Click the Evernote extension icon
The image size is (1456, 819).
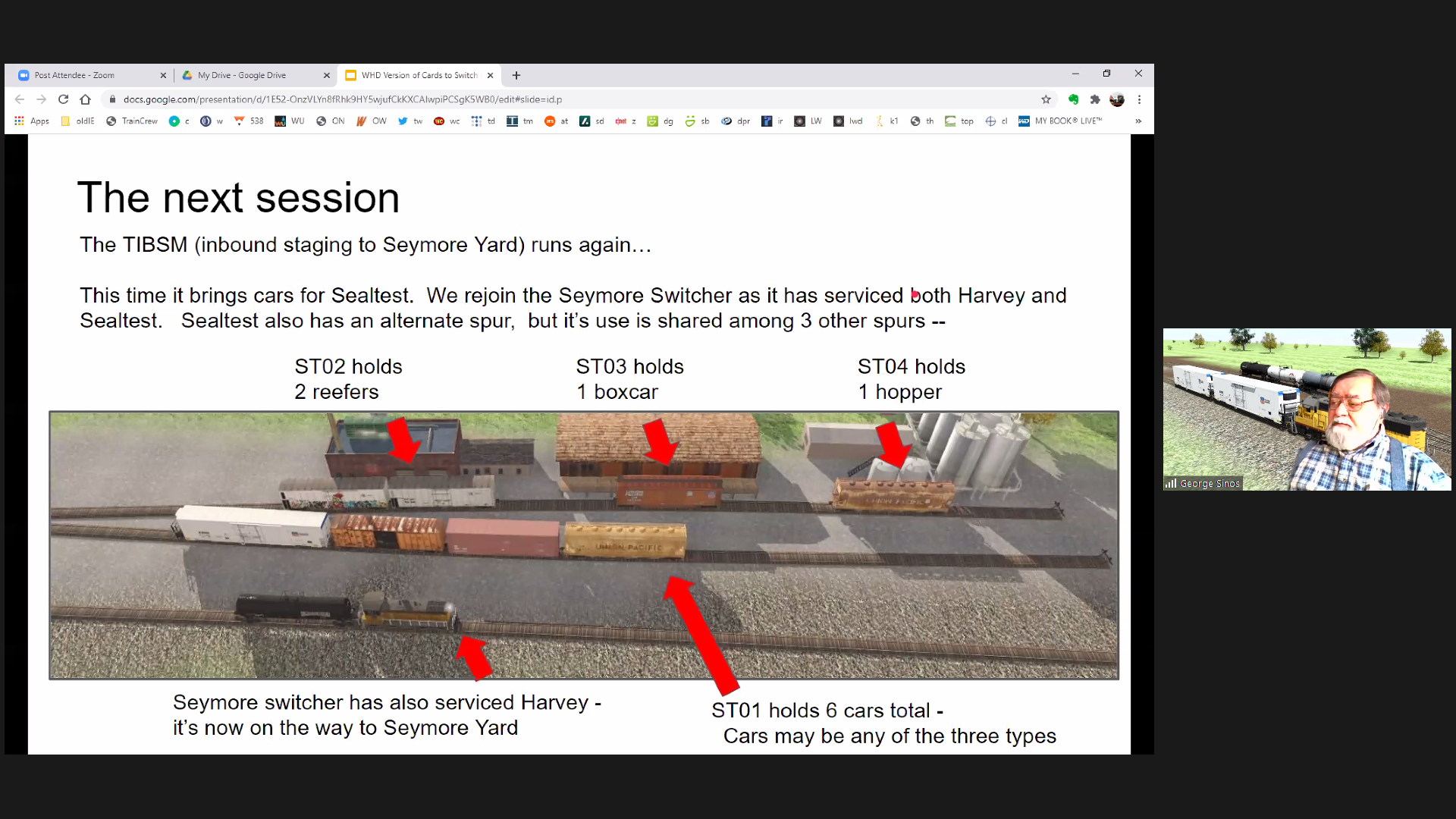click(1073, 99)
